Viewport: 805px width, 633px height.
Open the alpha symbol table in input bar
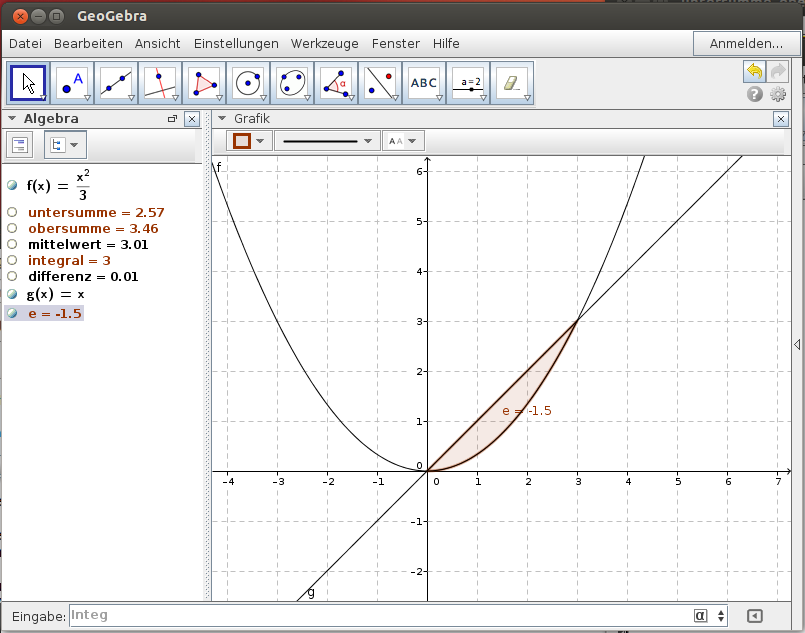coord(700,616)
